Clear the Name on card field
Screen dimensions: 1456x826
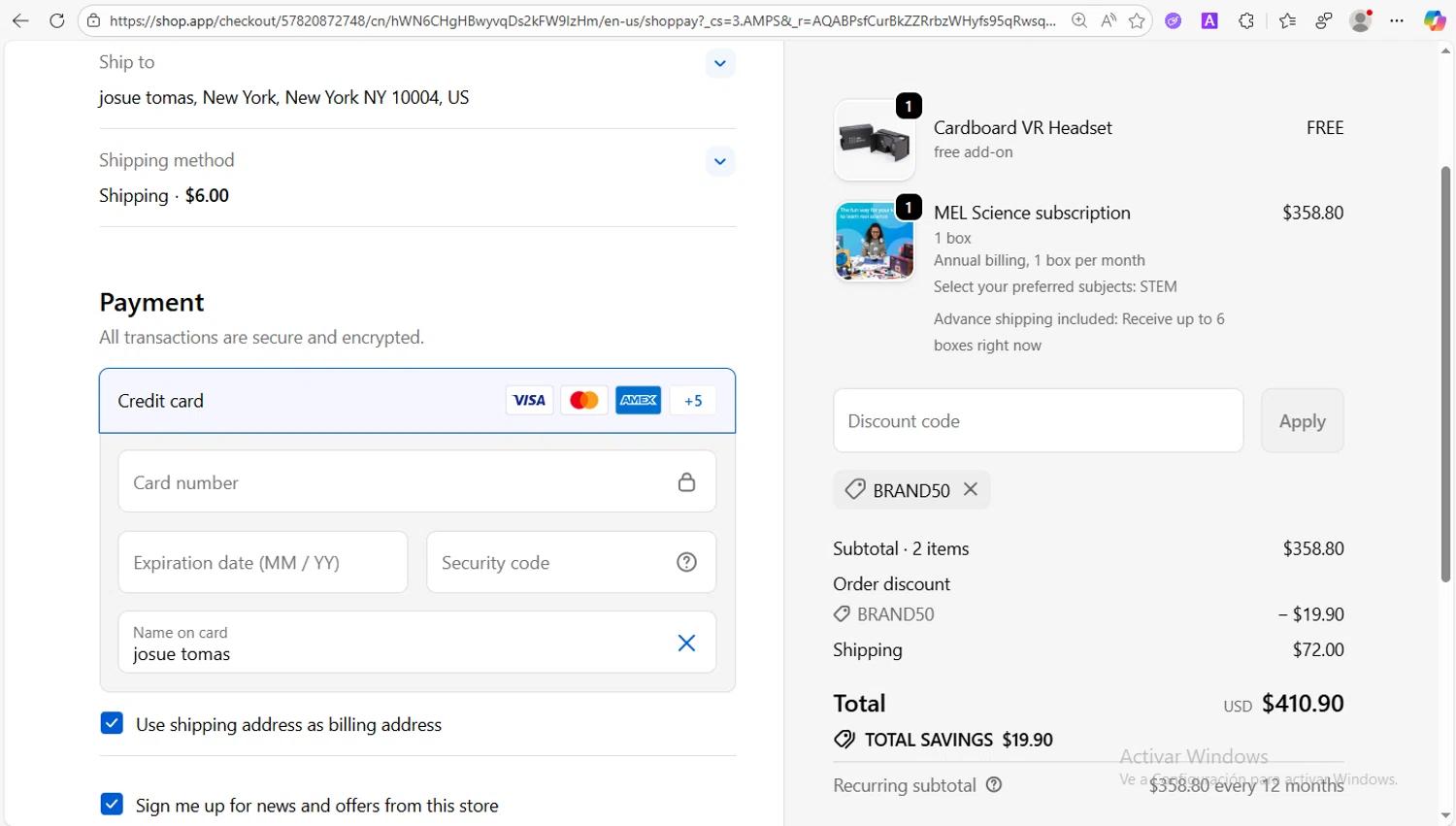[686, 643]
